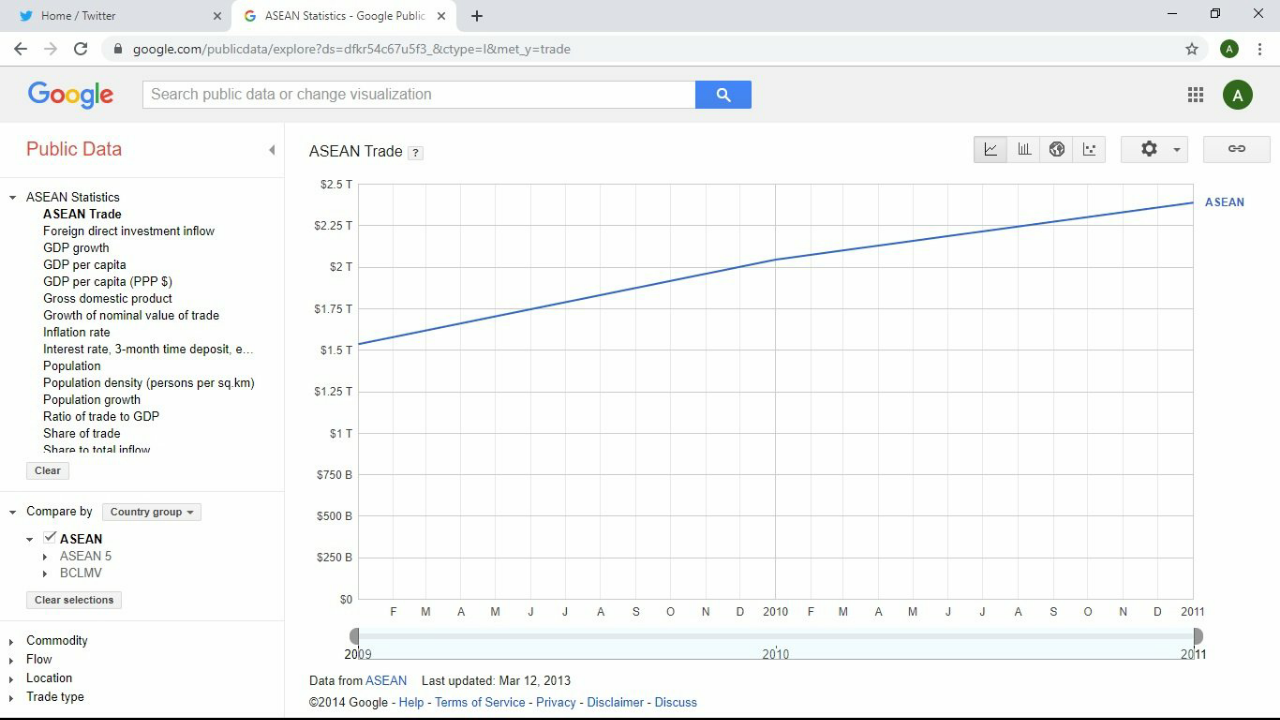Select Growth of nominal value of trade
Viewport: 1280px width, 720px height.
131,316
